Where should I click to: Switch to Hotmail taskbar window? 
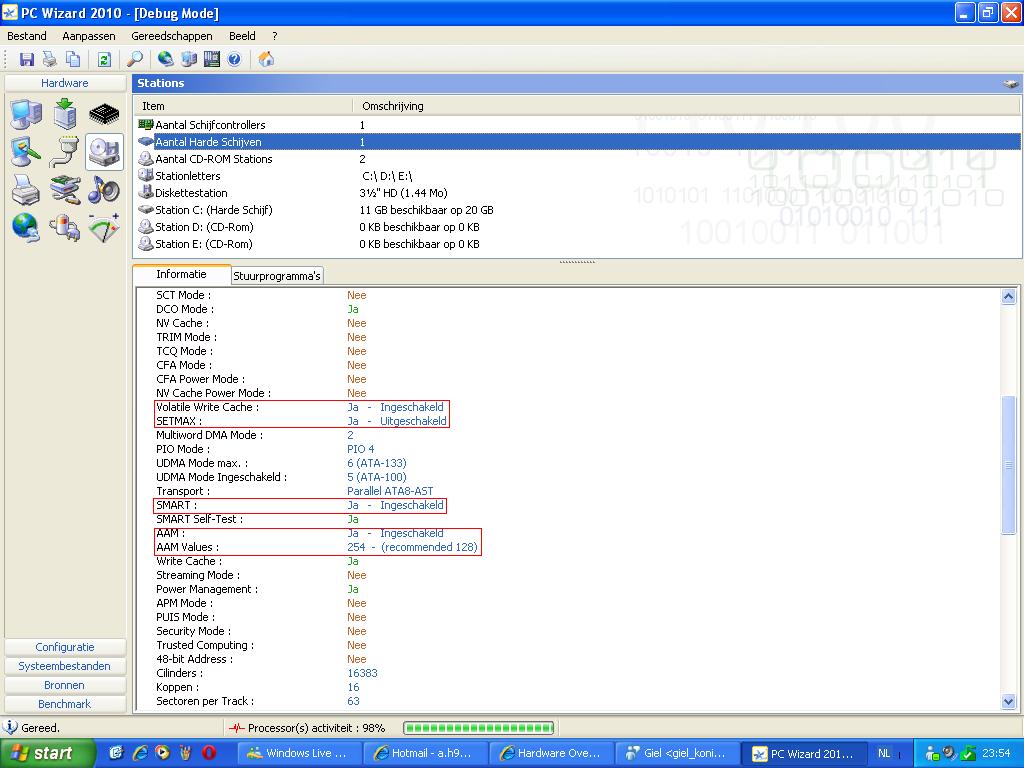(x=424, y=753)
